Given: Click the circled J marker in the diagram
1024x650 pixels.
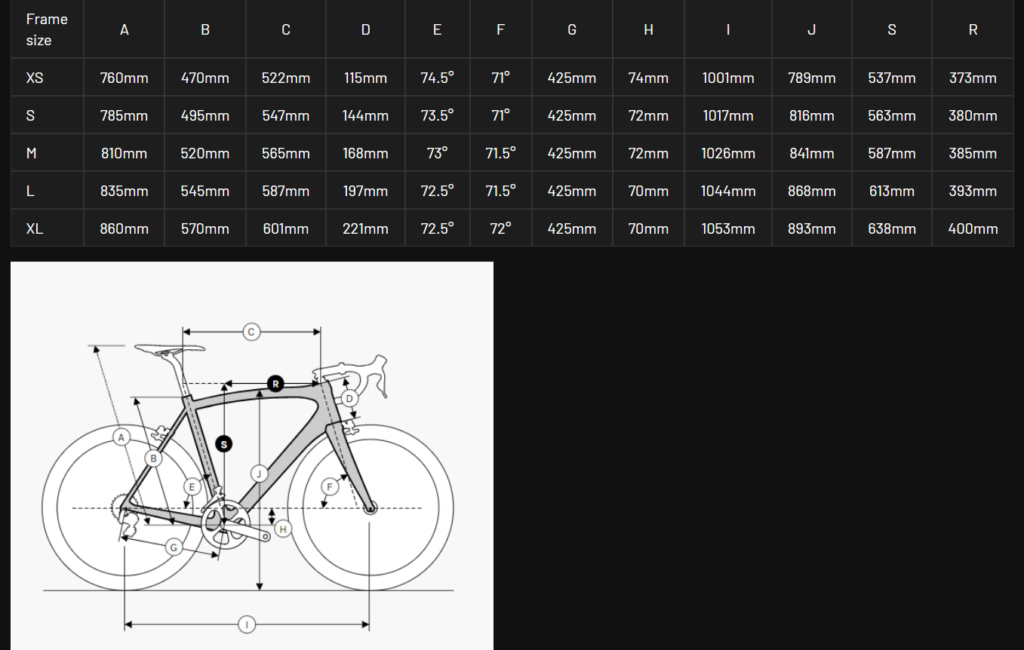Looking at the screenshot, I should 259,473.
